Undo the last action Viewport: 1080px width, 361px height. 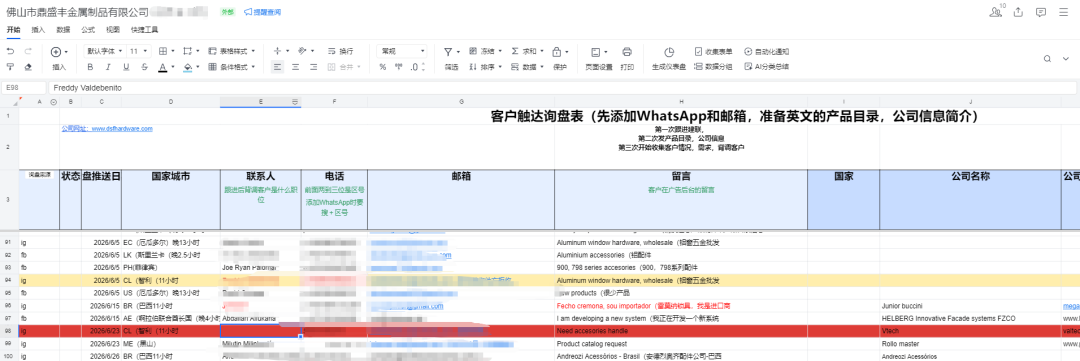coord(10,52)
